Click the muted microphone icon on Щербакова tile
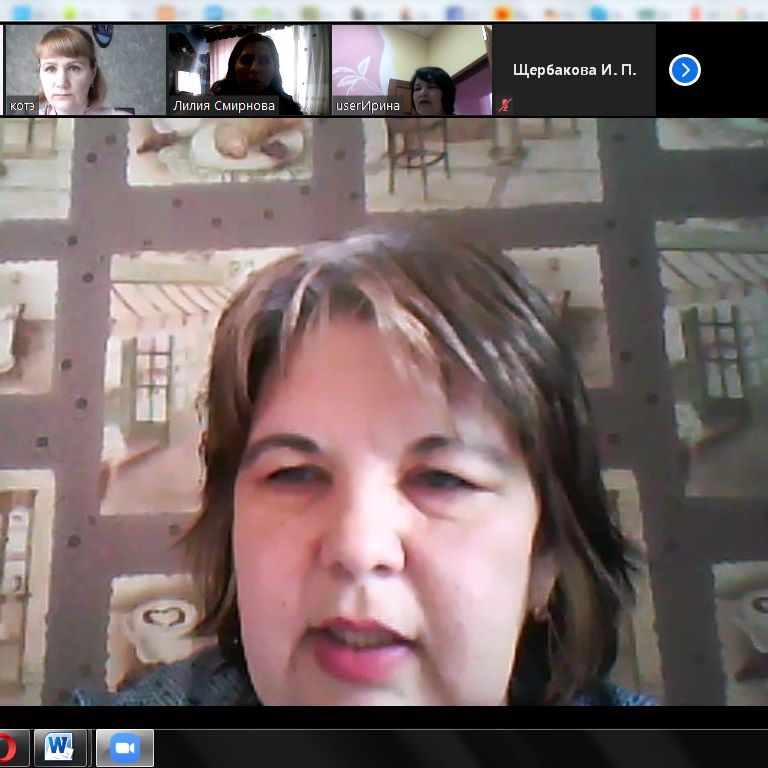Image resolution: width=768 pixels, height=768 pixels. (x=505, y=105)
